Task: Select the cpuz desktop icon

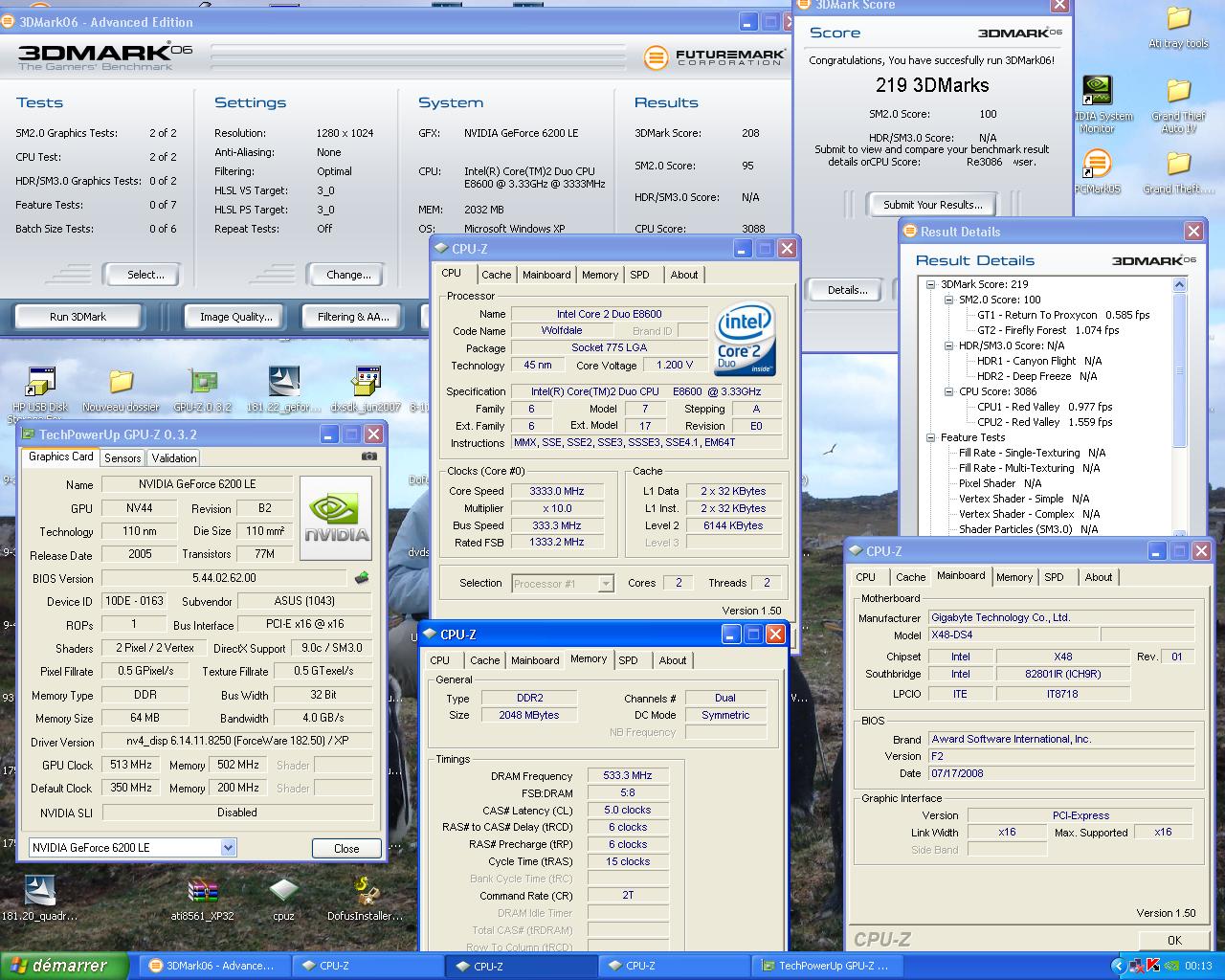Action: tap(283, 900)
